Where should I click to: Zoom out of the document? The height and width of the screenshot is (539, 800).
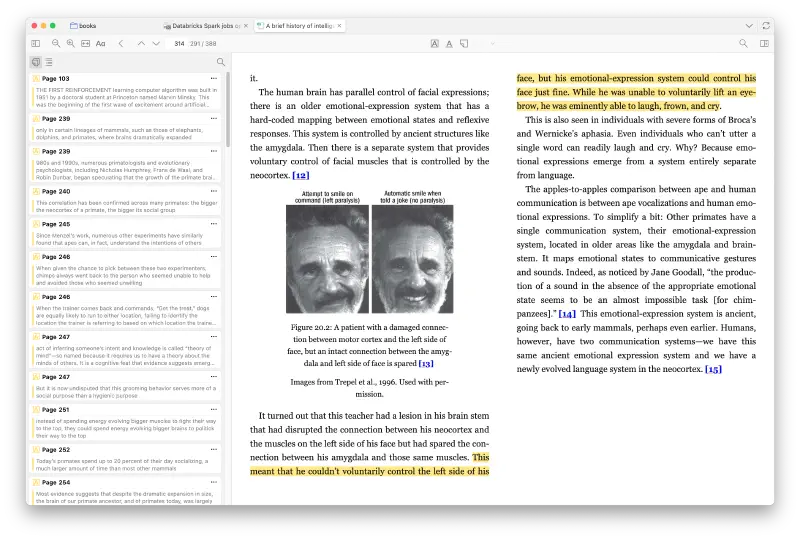(x=54, y=44)
